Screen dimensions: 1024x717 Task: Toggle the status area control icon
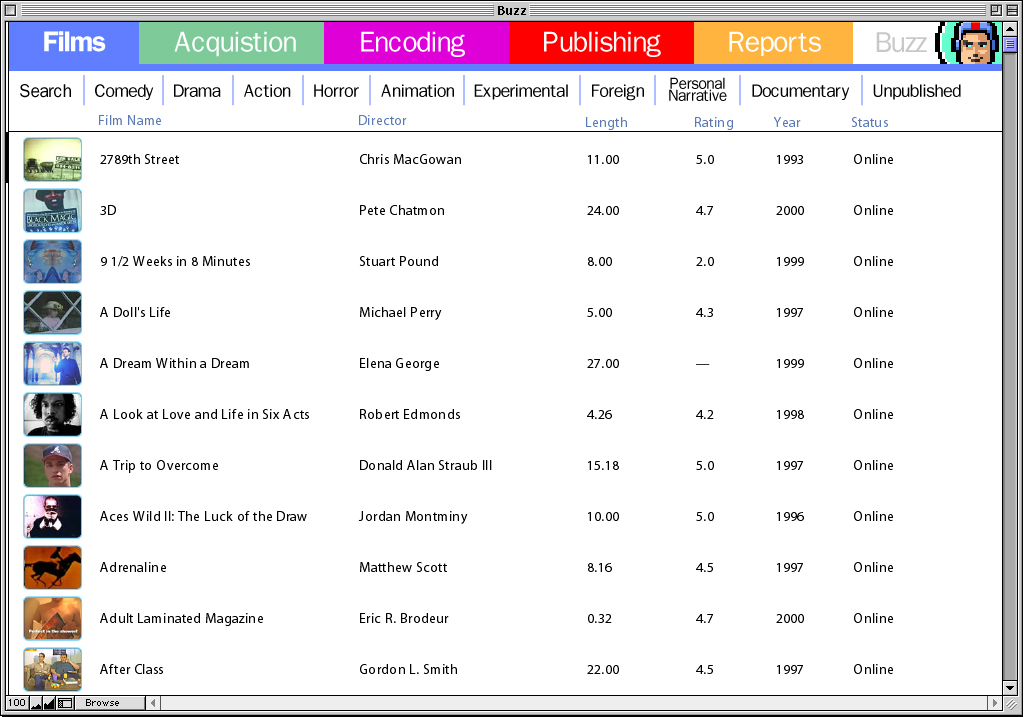point(65,703)
